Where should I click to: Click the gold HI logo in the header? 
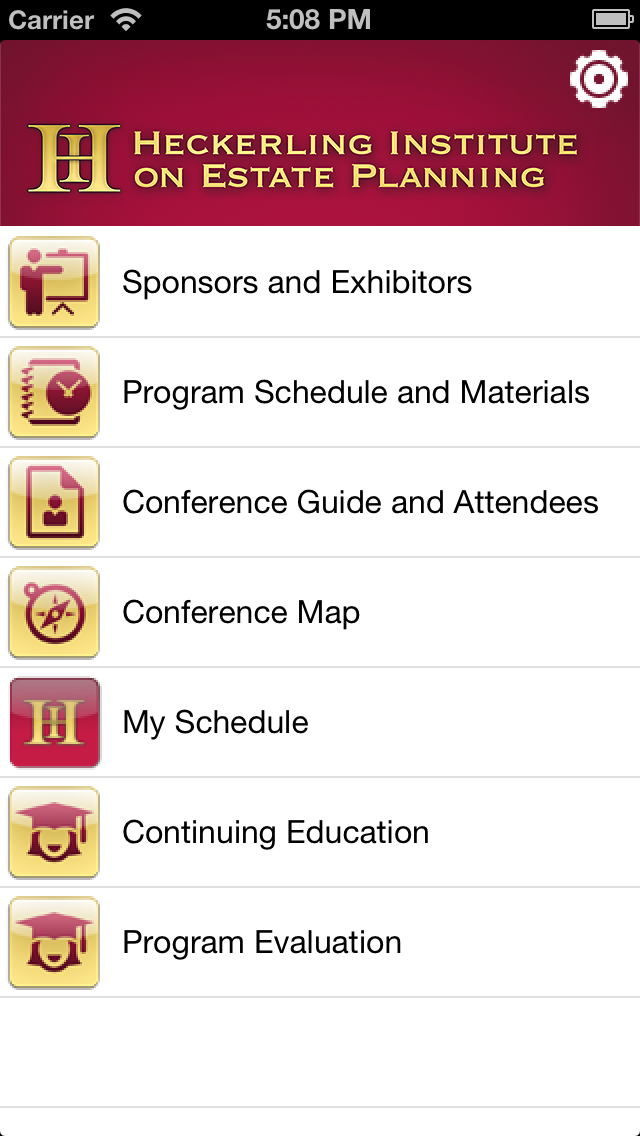[74, 159]
